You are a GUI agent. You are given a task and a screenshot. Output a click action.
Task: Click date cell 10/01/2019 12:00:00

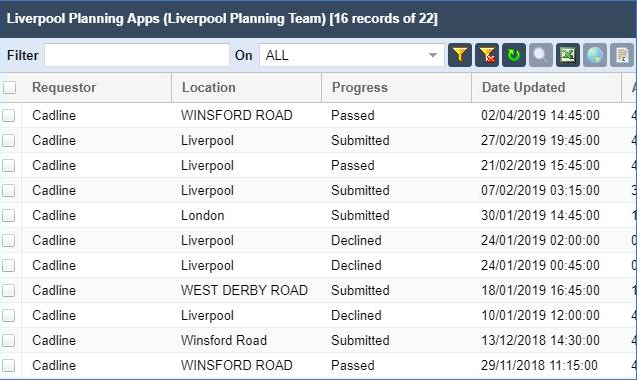coord(540,316)
